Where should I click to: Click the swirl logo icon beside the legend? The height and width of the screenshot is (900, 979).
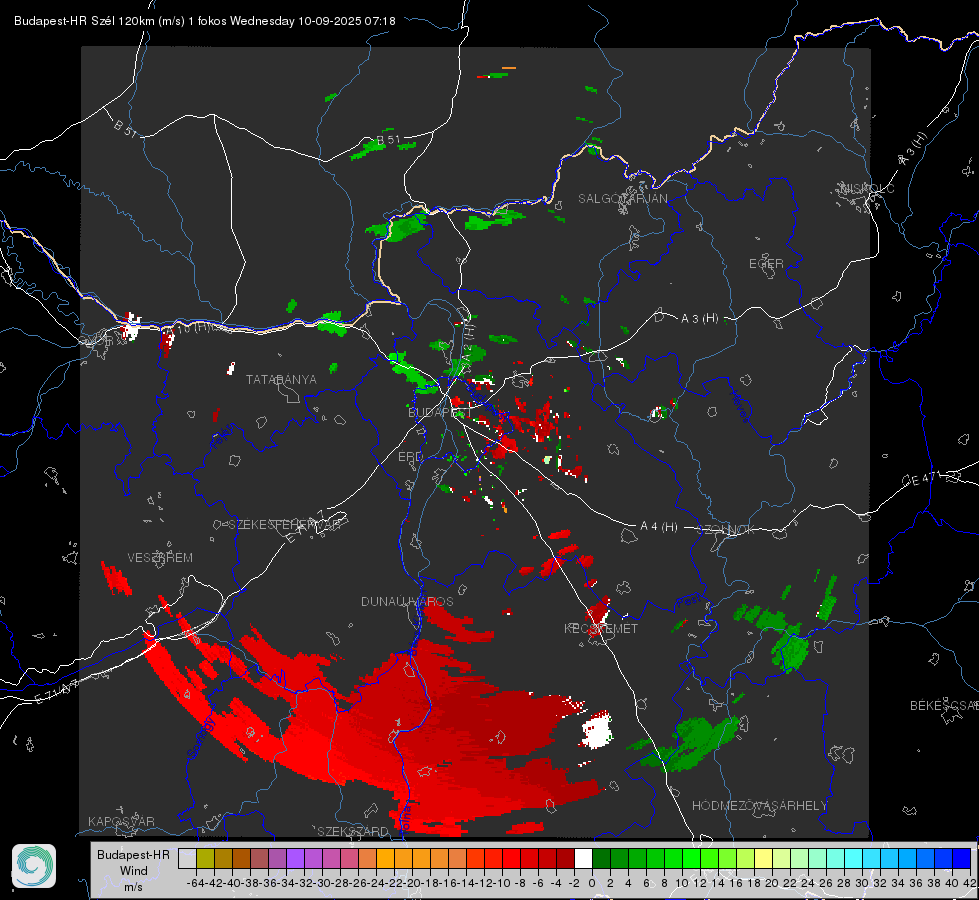click(34, 866)
